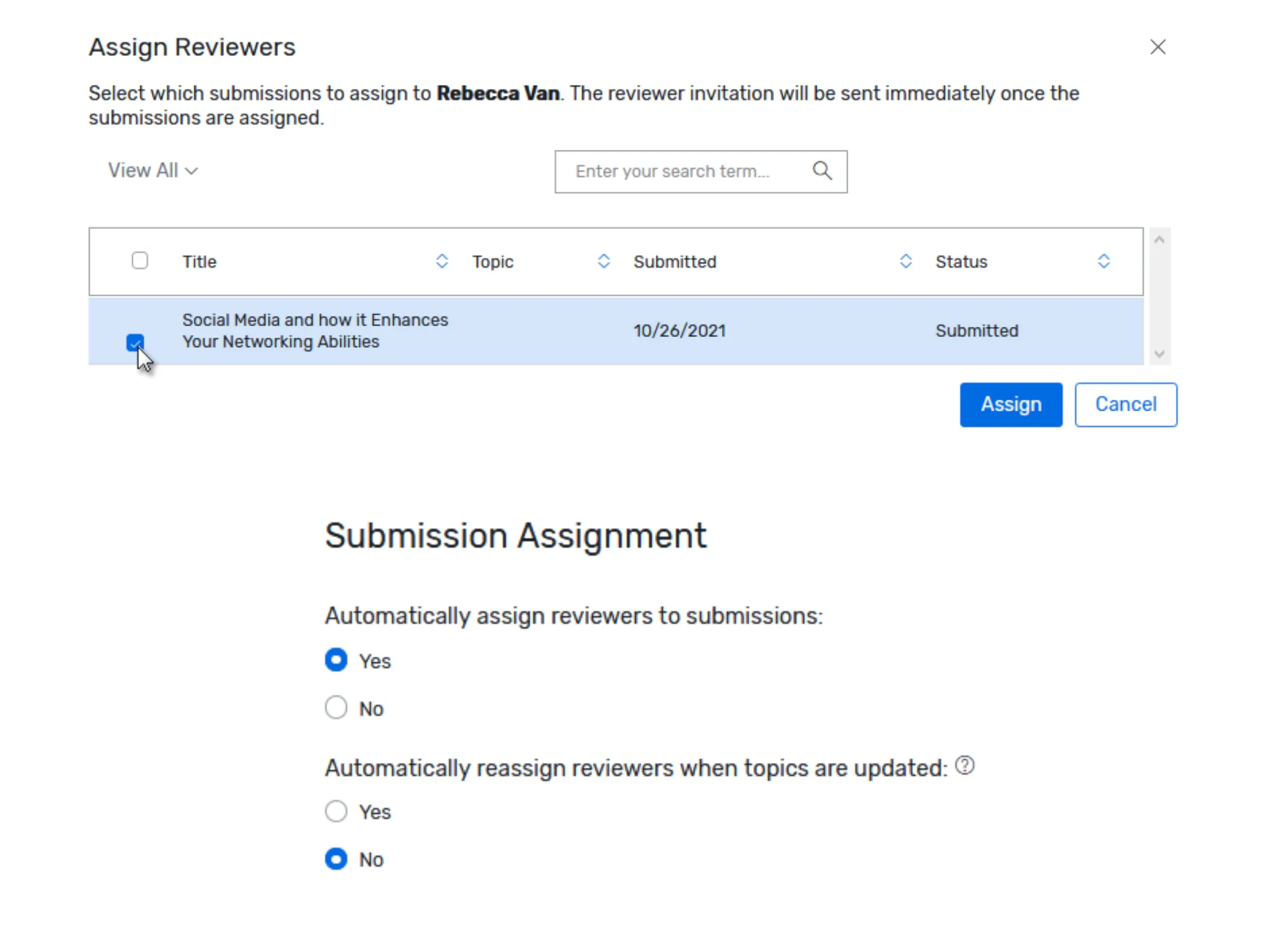Screen dimensions: 1261x952
Task: Sort table by Title column arrows
Action: tap(442, 261)
